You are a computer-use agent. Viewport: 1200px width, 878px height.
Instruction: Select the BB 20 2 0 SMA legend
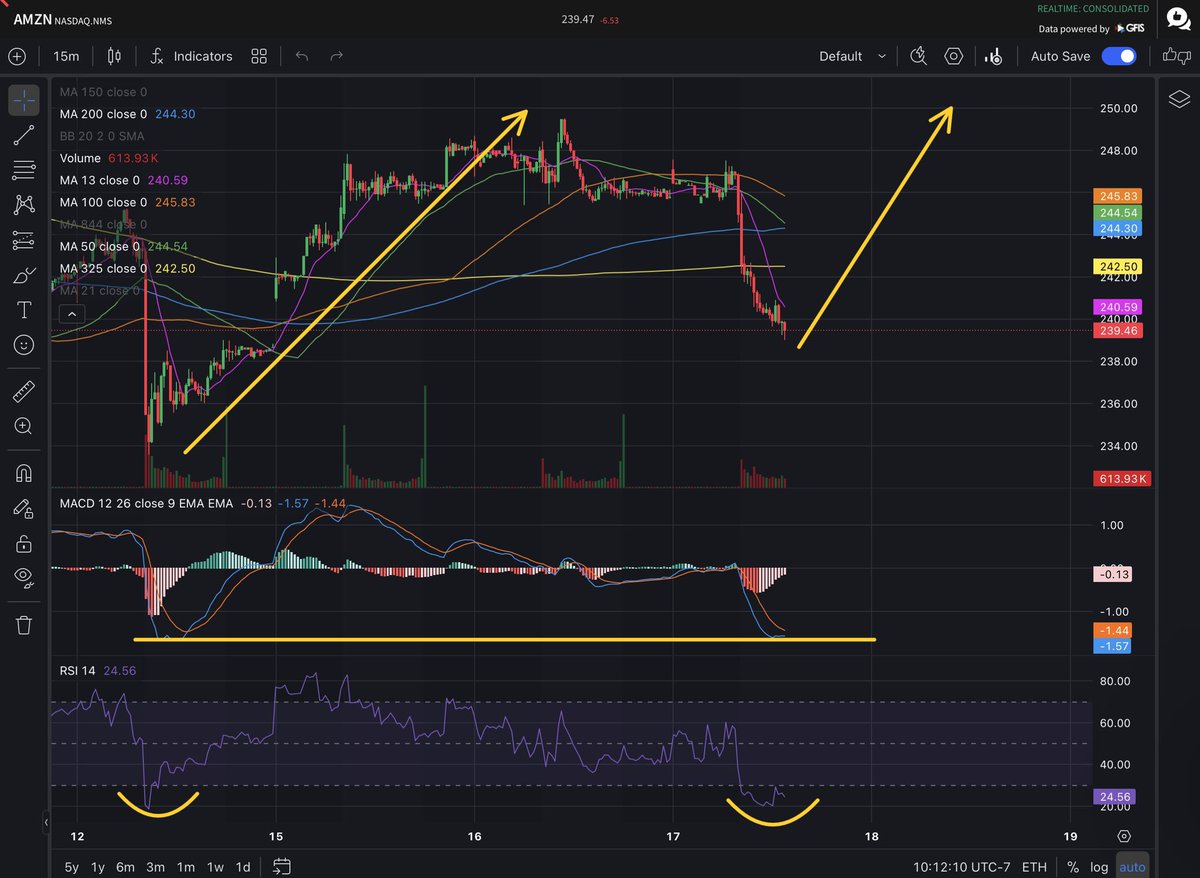101,136
